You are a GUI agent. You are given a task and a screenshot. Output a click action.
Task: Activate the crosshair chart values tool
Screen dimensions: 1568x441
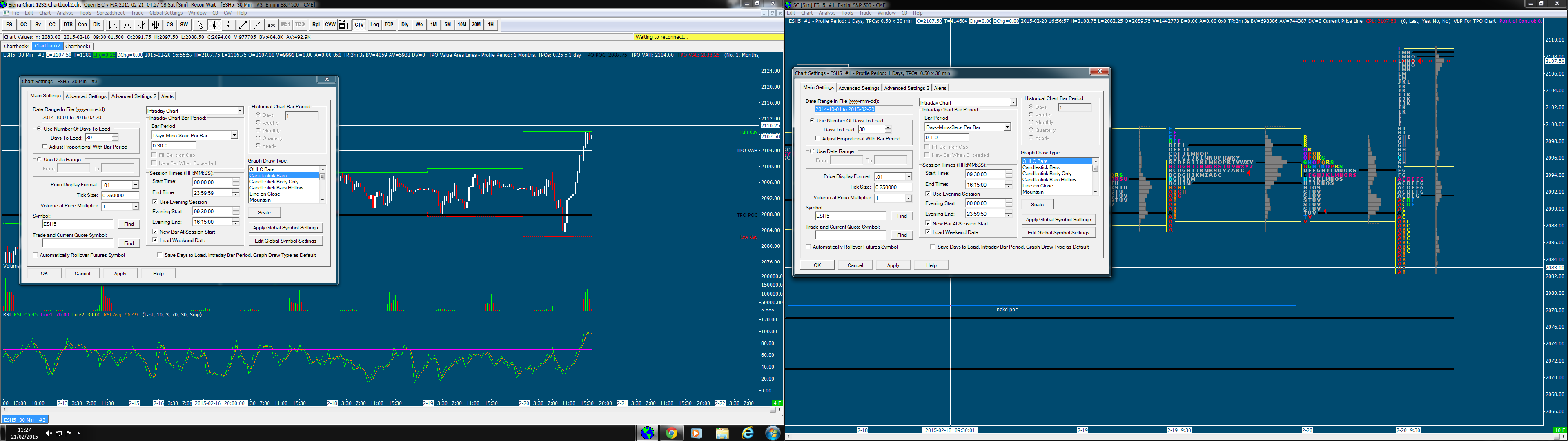coord(214,25)
